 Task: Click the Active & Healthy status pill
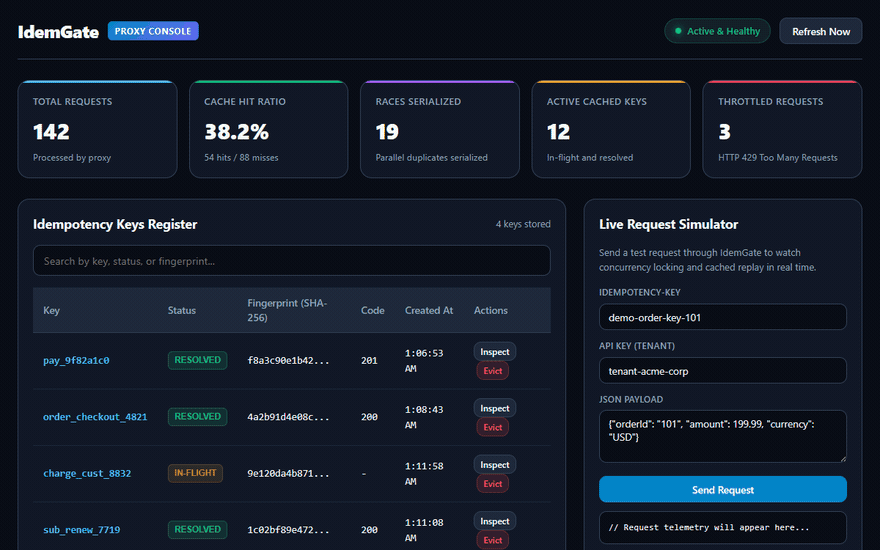click(717, 31)
